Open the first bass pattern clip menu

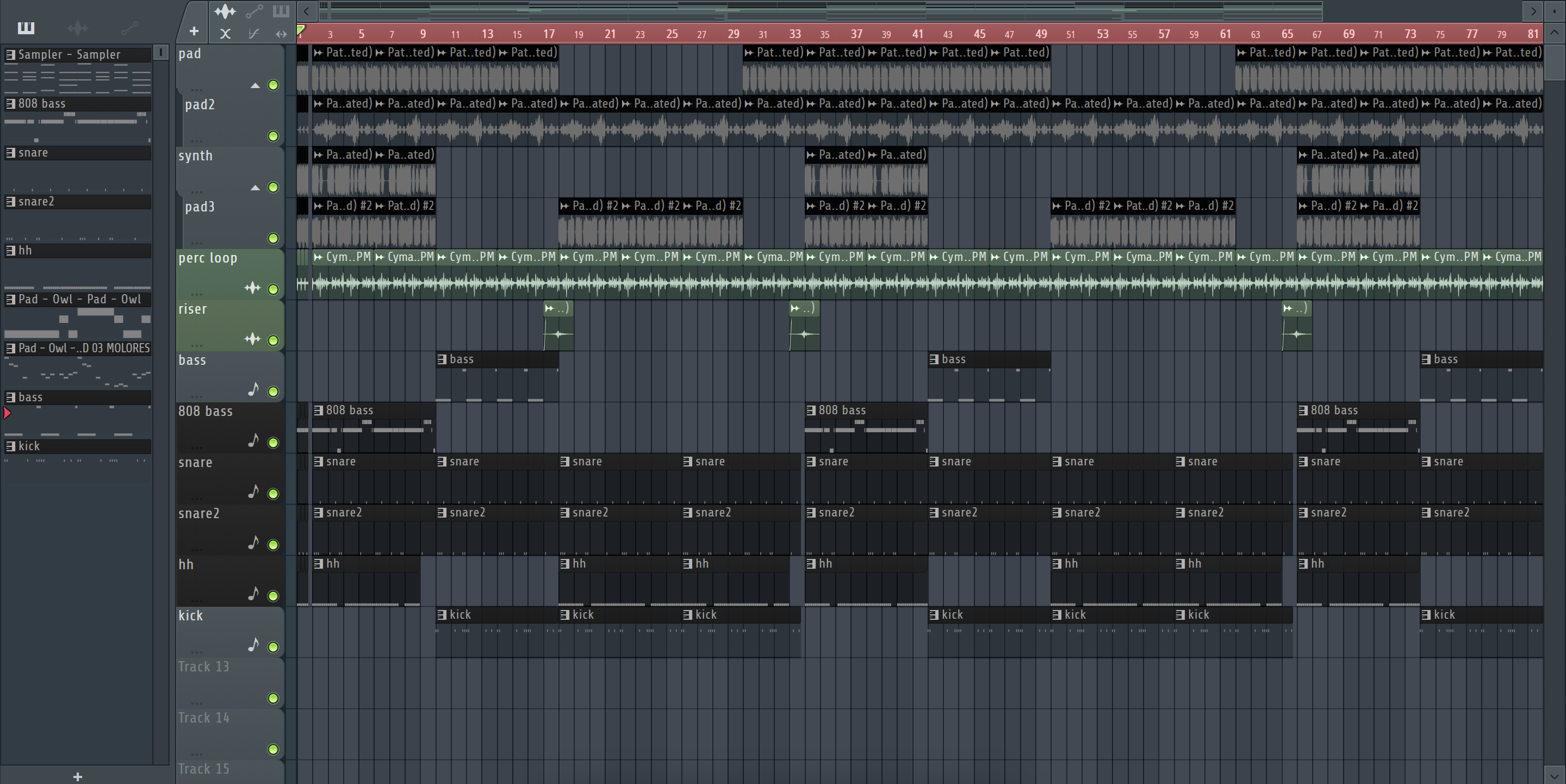[x=442, y=359]
